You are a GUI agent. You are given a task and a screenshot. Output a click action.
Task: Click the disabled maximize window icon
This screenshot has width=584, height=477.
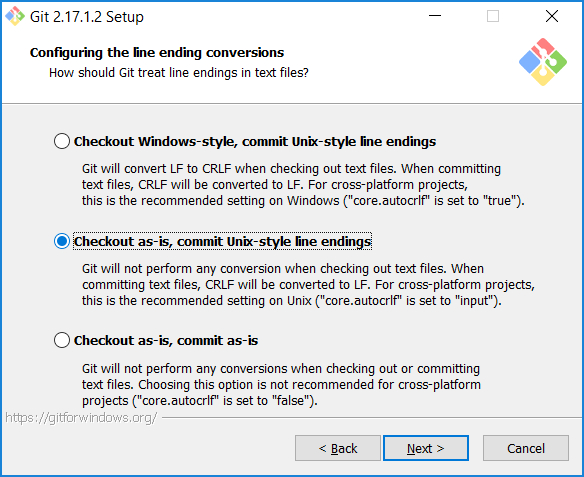[493, 16]
